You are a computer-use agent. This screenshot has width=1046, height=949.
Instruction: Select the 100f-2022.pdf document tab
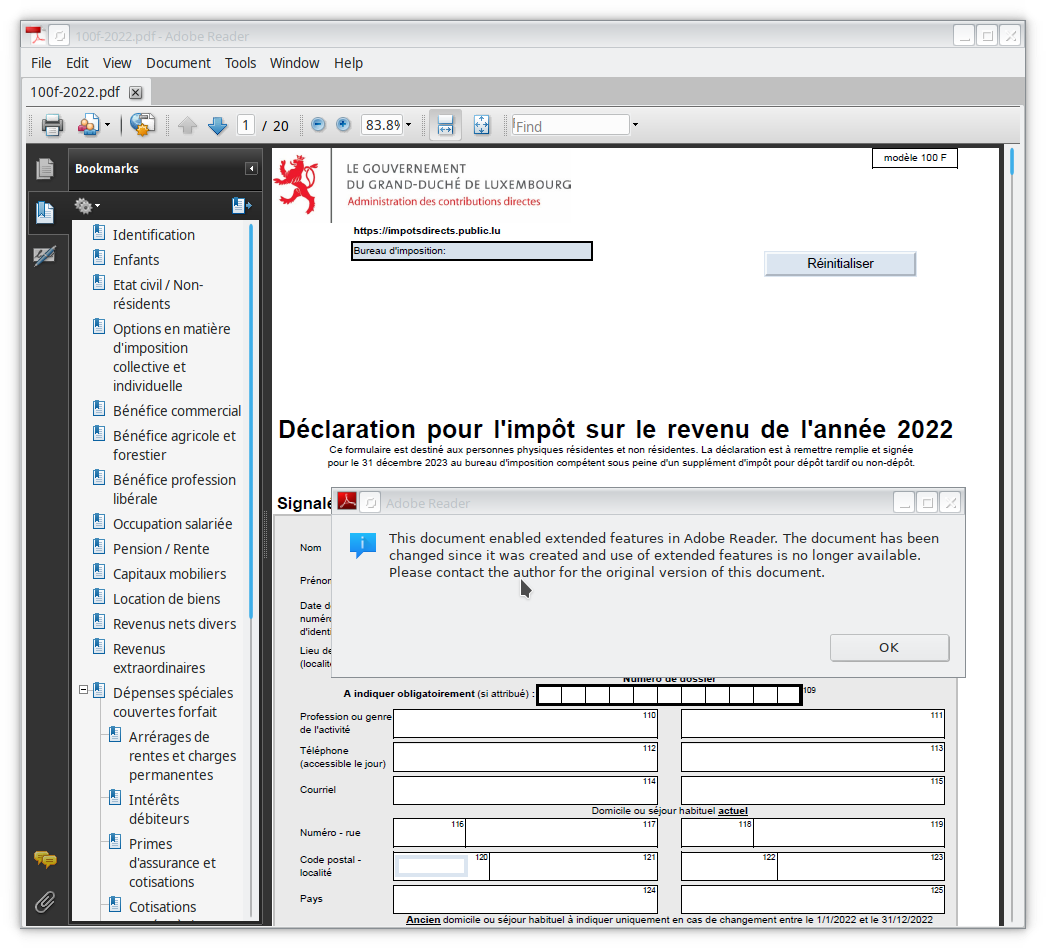tap(75, 92)
